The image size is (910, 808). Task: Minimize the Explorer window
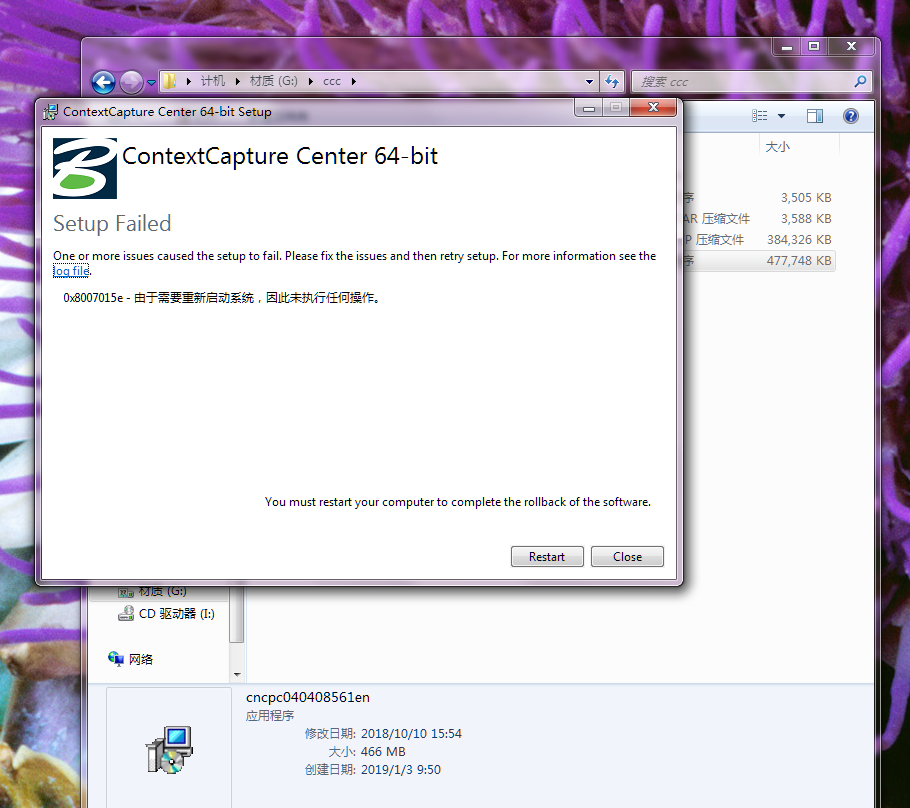787,46
